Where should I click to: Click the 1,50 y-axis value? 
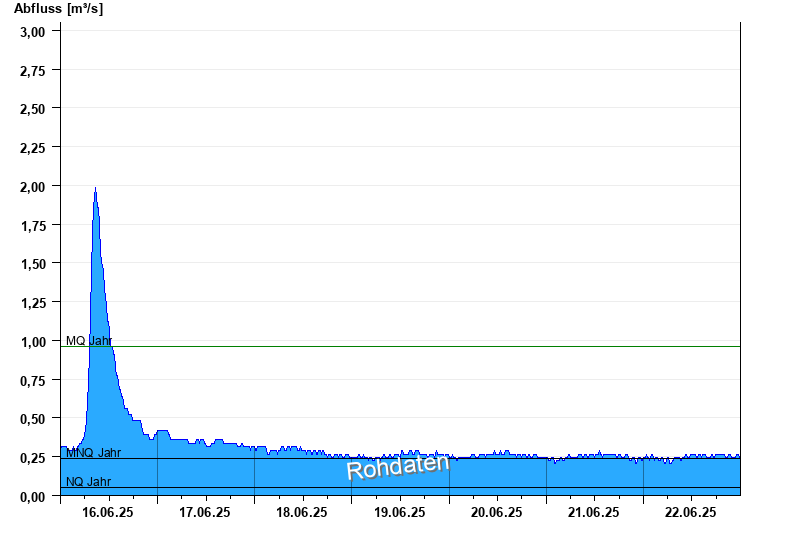tap(33, 264)
